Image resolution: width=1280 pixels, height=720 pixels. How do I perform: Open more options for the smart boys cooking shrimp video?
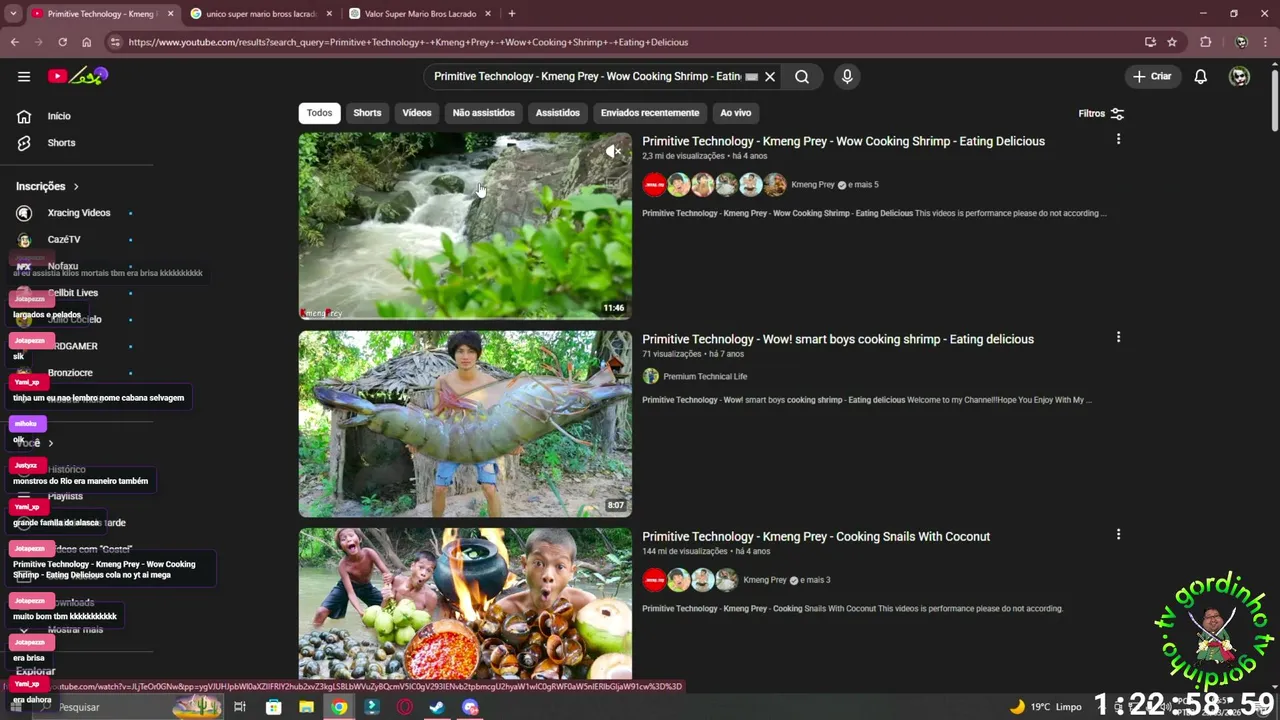(1118, 337)
